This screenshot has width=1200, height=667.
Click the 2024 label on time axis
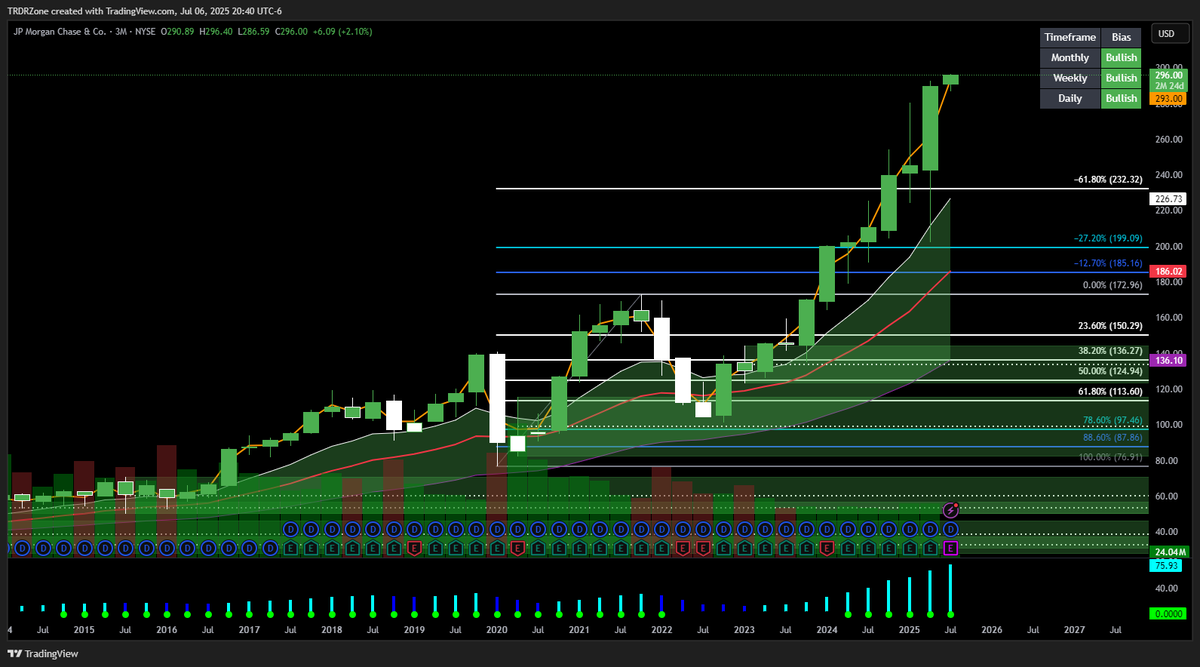tap(826, 631)
